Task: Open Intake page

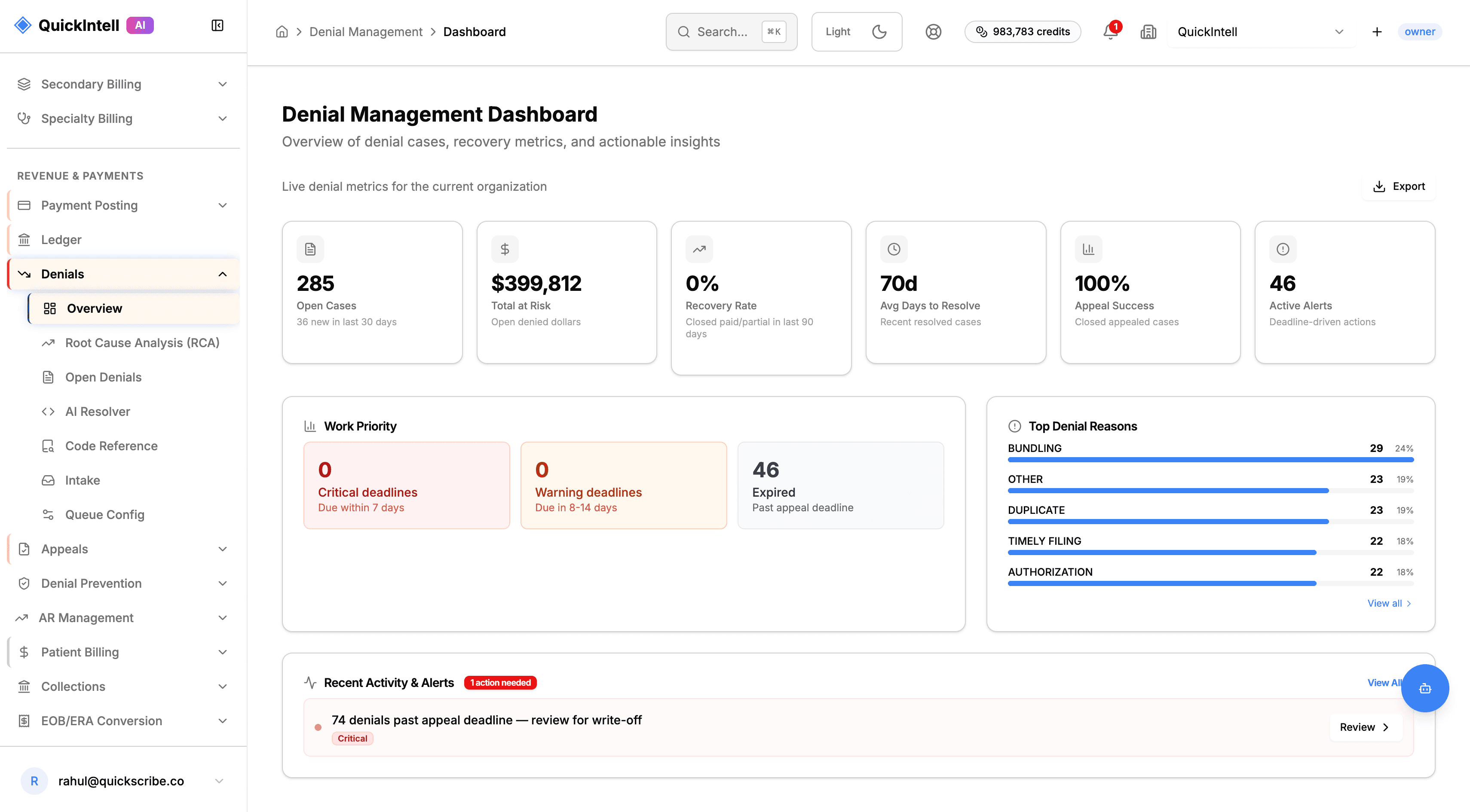Action: (x=134, y=480)
